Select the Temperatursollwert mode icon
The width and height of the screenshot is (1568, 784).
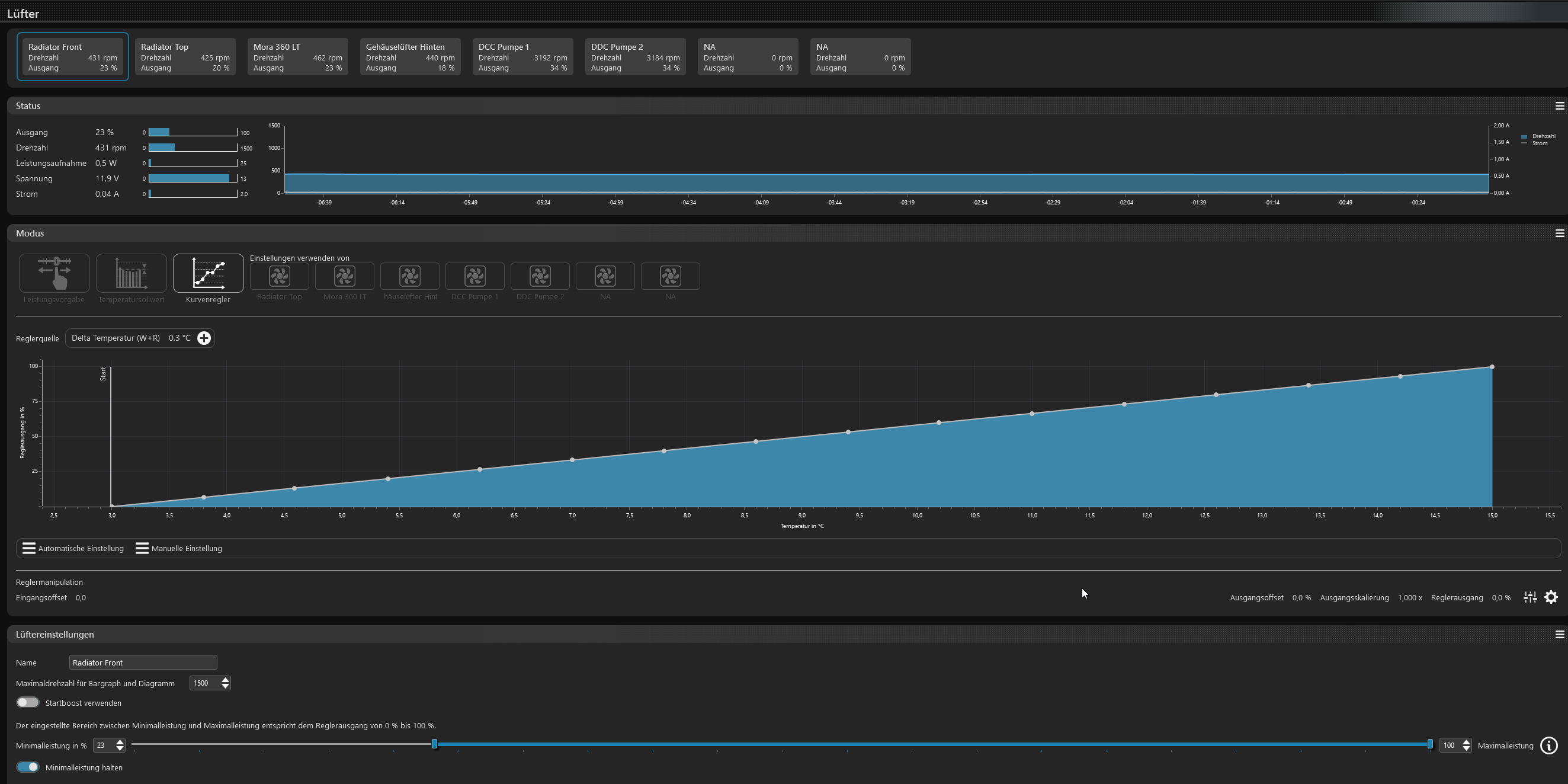point(131,273)
